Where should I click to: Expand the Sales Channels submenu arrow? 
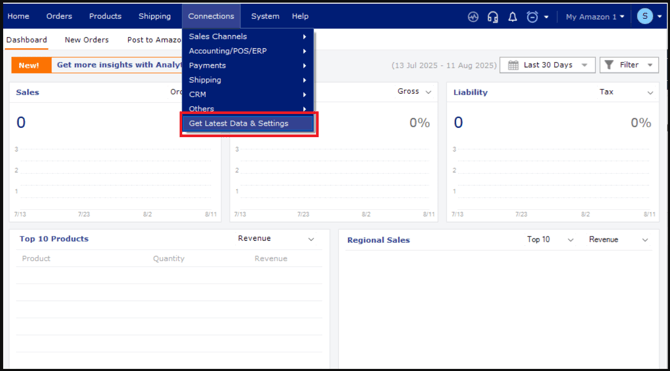tap(304, 37)
